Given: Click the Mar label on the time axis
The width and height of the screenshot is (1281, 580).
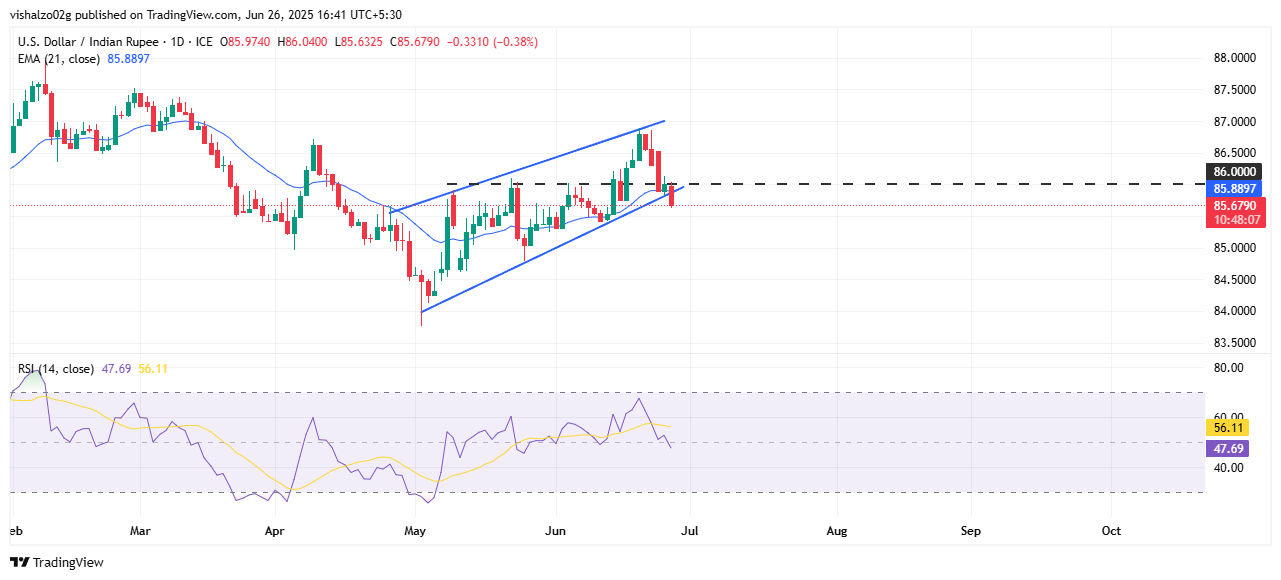Looking at the screenshot, I should (x=139, y=531).
